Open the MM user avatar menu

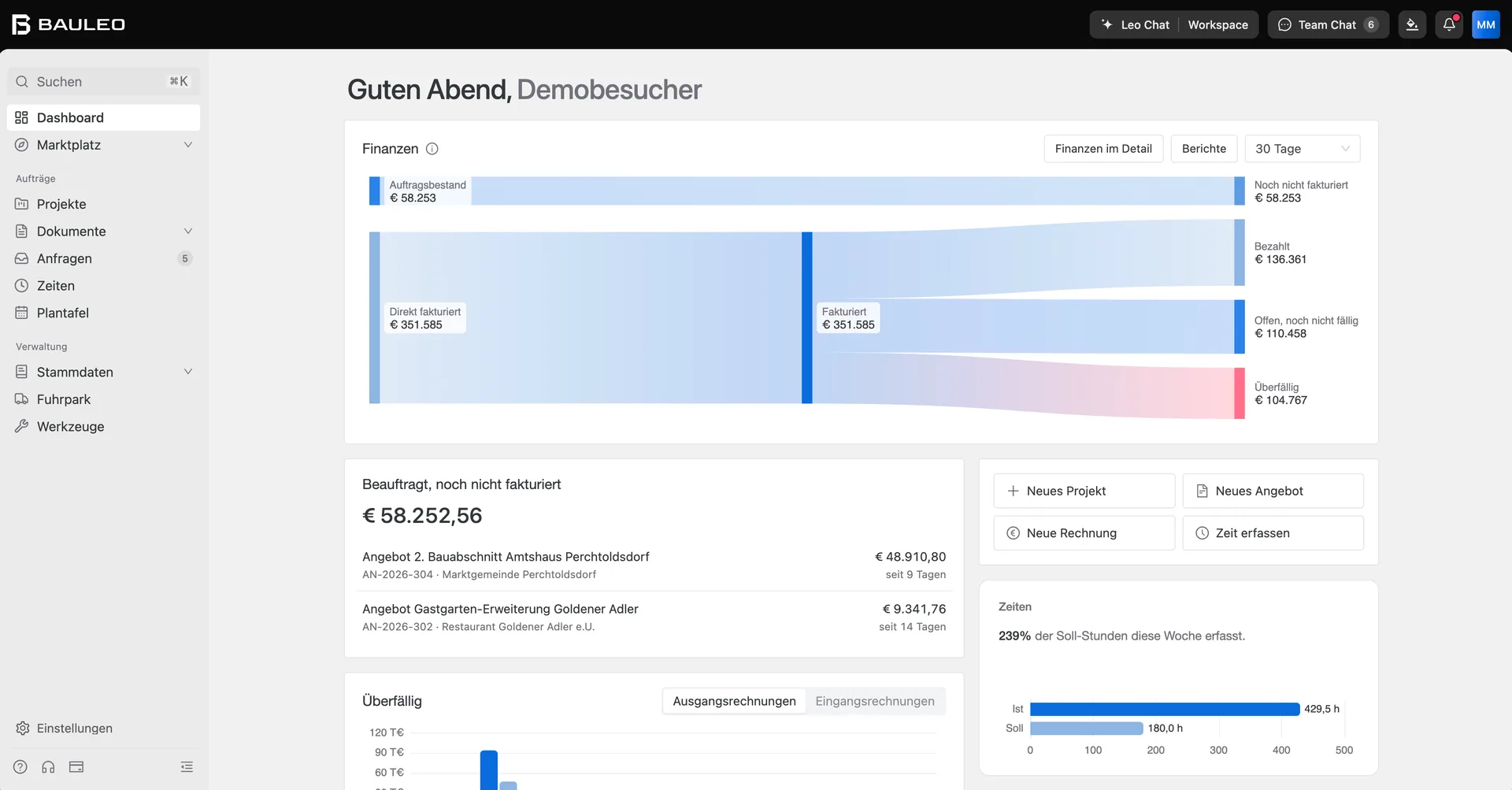click(x=1486, y=24)
